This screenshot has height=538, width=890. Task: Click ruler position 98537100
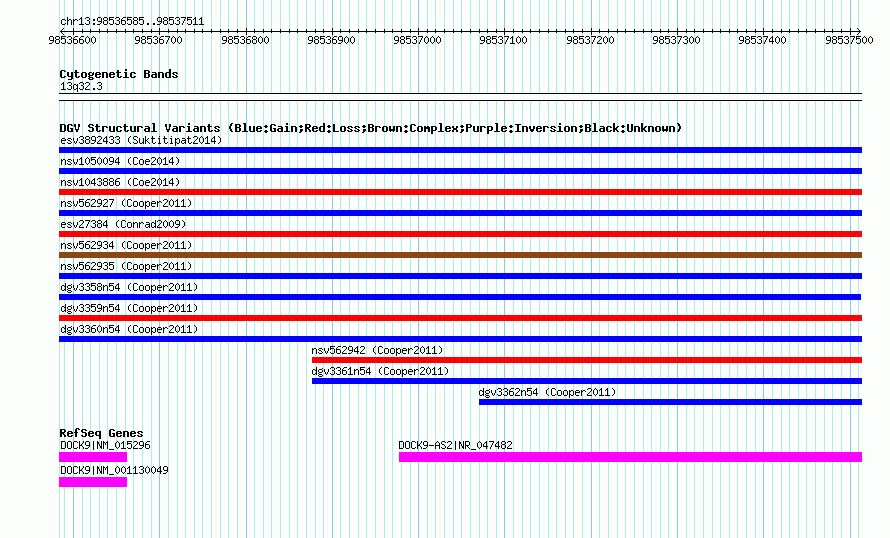click(503, 40)
